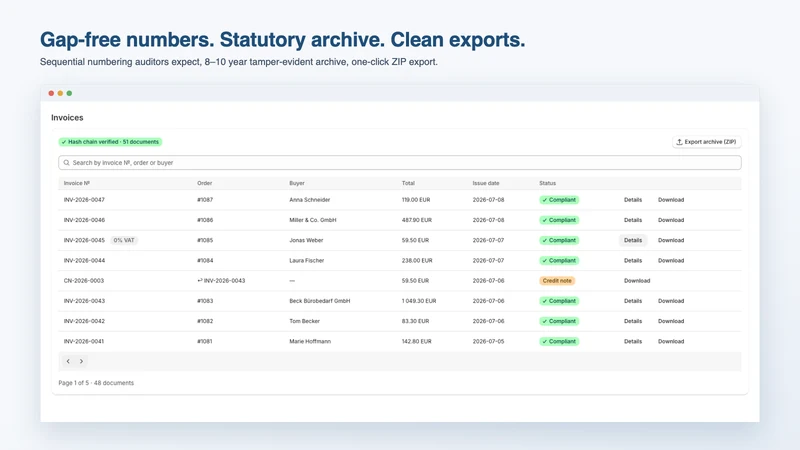Focus the invoice search field
Image resolution: width=800 pixels, height=450 pixels.
[399, 163]
